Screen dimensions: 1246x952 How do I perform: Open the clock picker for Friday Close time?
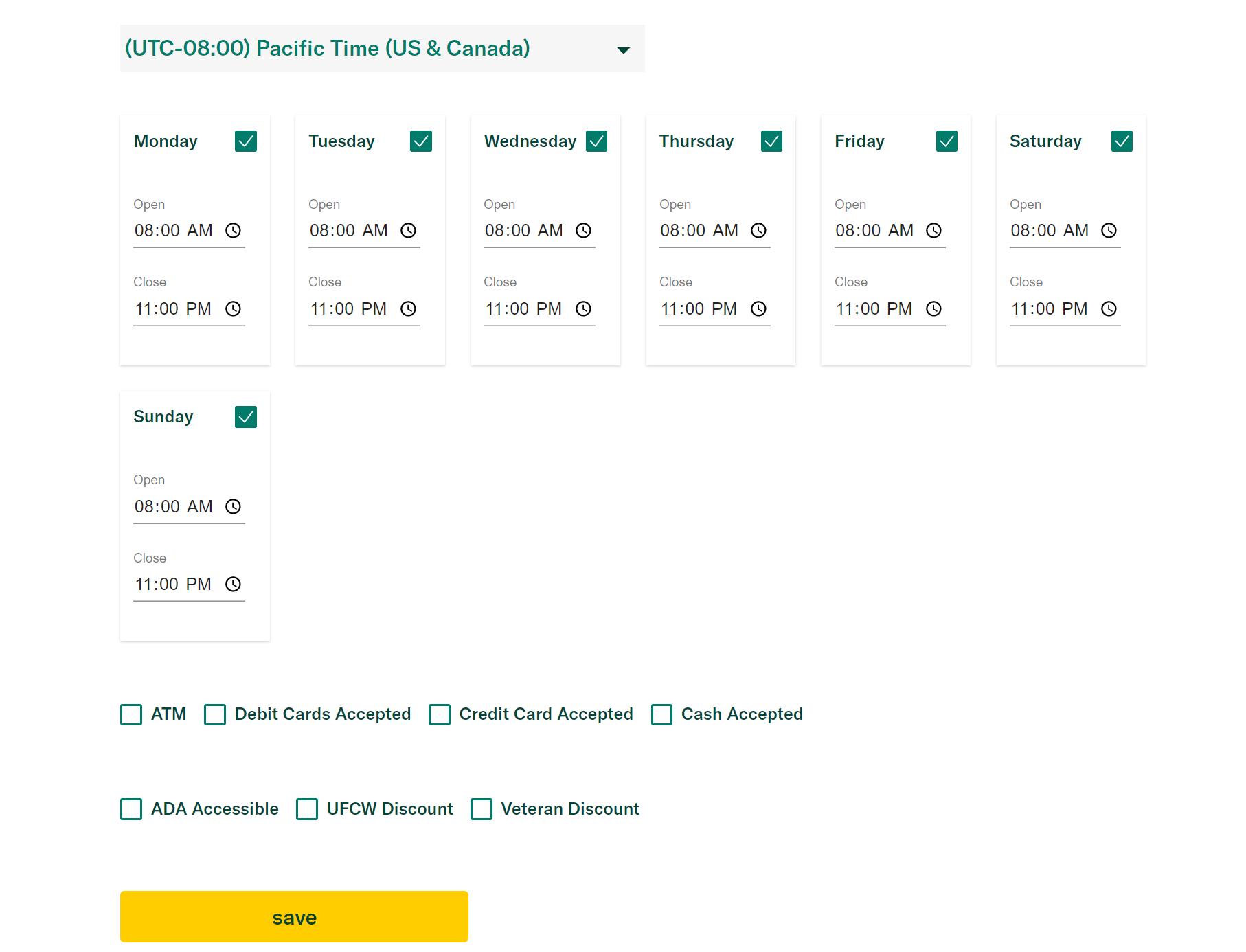[934, 308]
